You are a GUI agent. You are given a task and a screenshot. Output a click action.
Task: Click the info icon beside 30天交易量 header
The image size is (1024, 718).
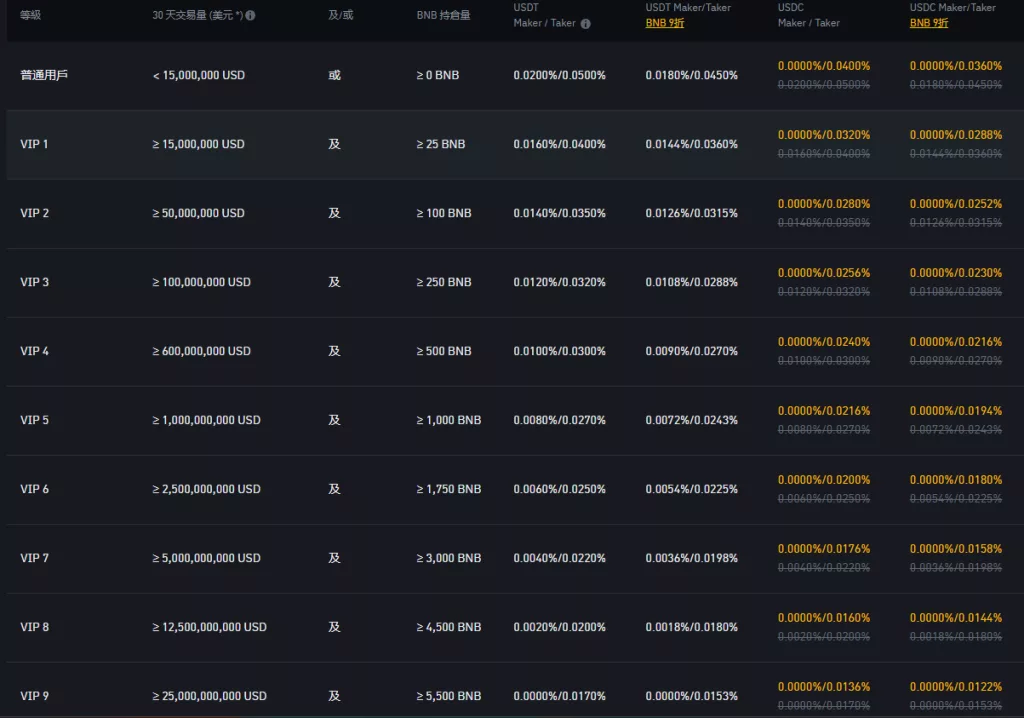pos(250,15)
